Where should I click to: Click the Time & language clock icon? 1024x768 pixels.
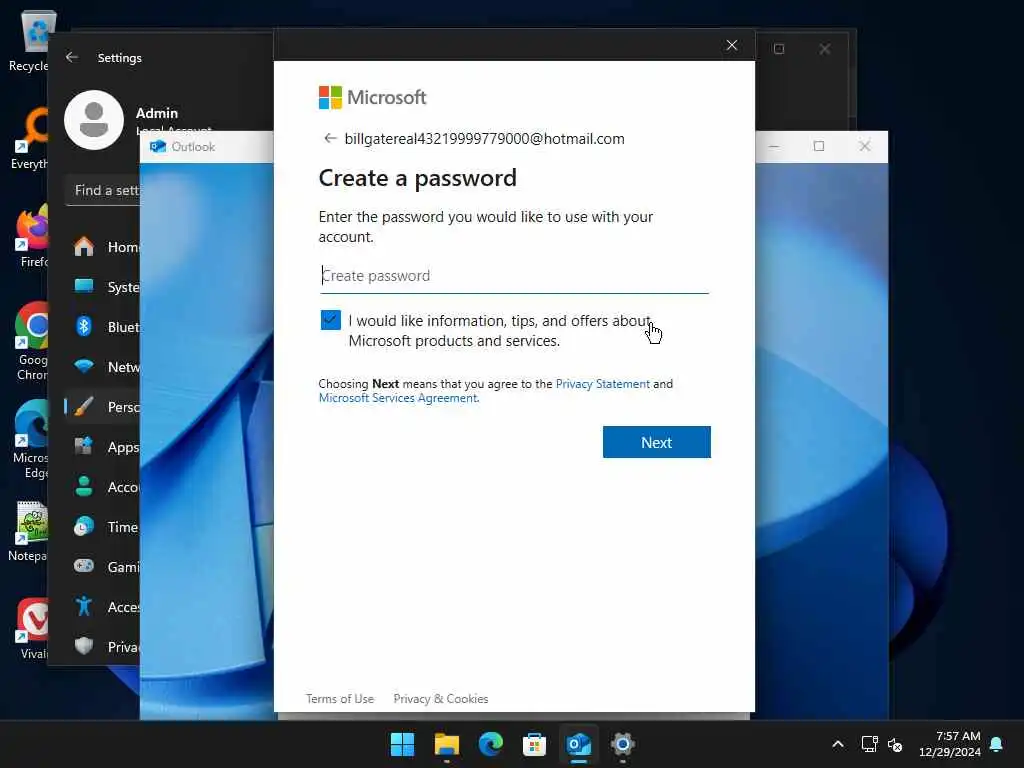(84, 526)
